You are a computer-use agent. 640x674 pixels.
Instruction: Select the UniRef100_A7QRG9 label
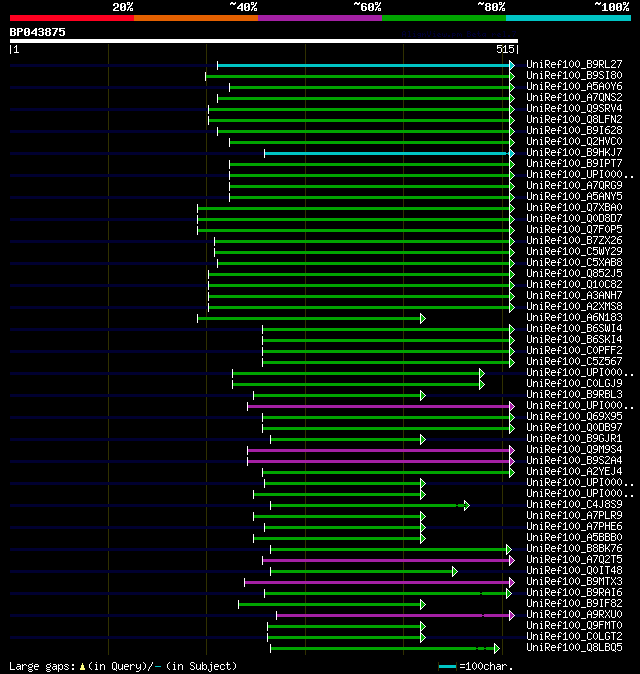[574, 186]
